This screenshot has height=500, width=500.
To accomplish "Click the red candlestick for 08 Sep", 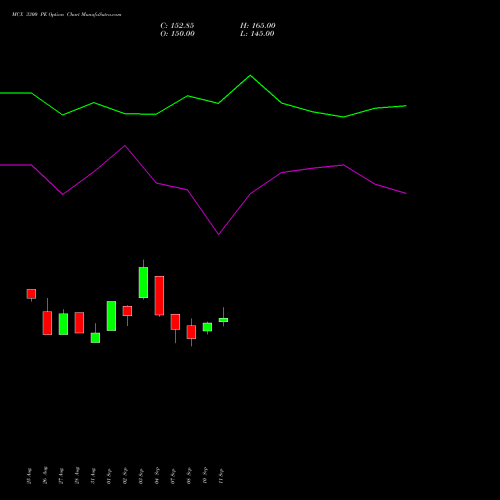I will pos(191,332).
